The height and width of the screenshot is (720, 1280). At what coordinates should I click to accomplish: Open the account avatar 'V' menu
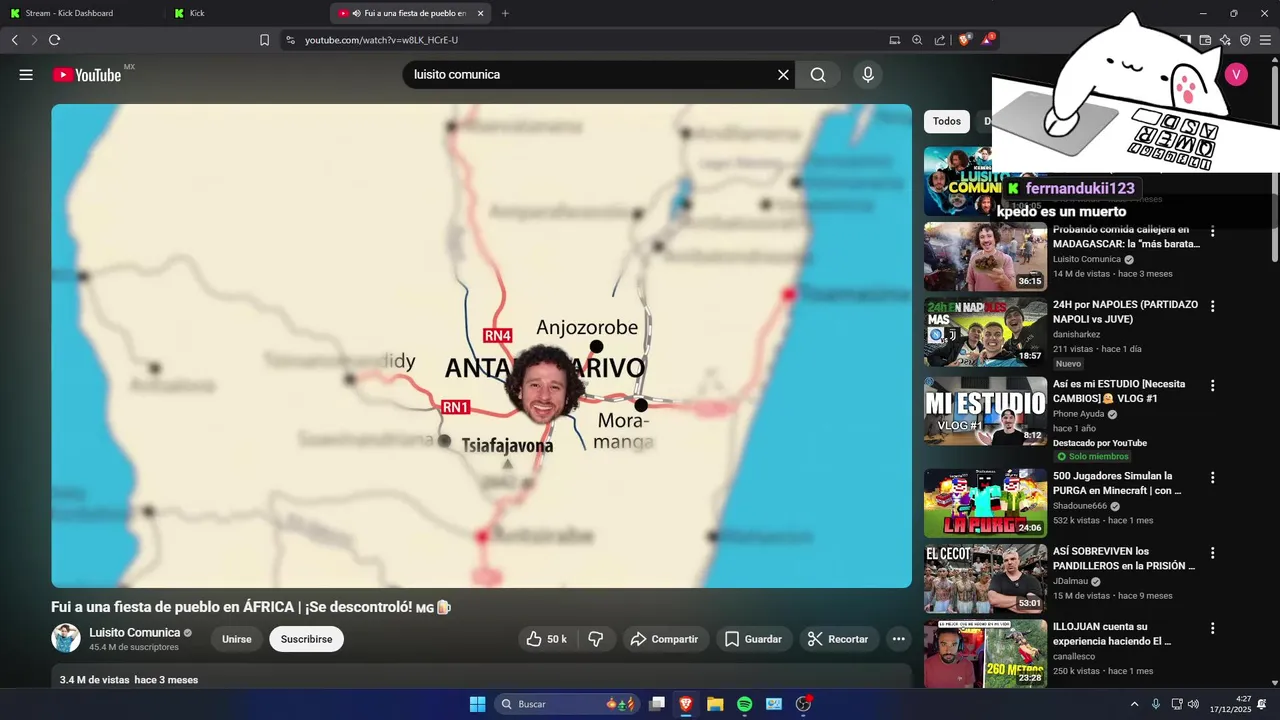click(x=1236, y=75)
